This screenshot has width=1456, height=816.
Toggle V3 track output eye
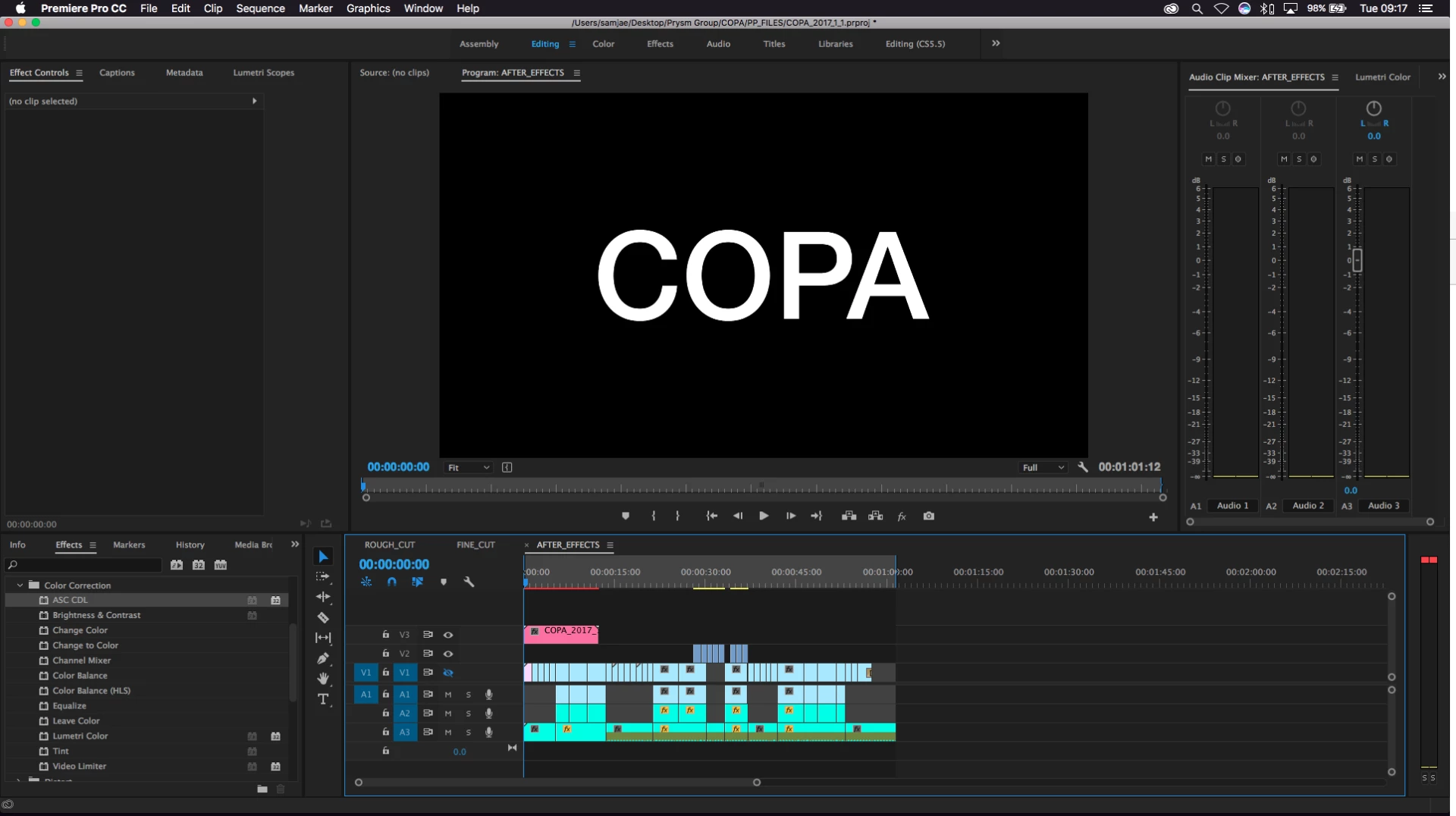[448, 635]
